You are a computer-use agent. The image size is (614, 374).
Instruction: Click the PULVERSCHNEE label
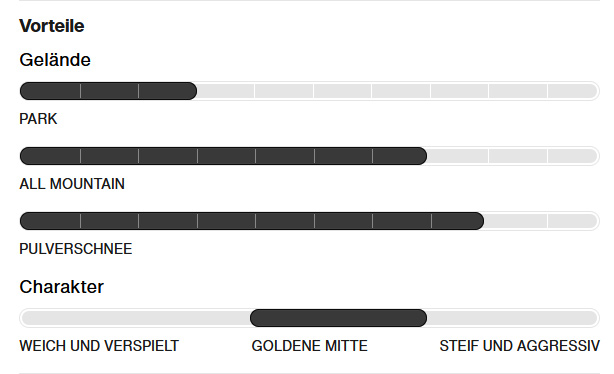pos(76,249)
